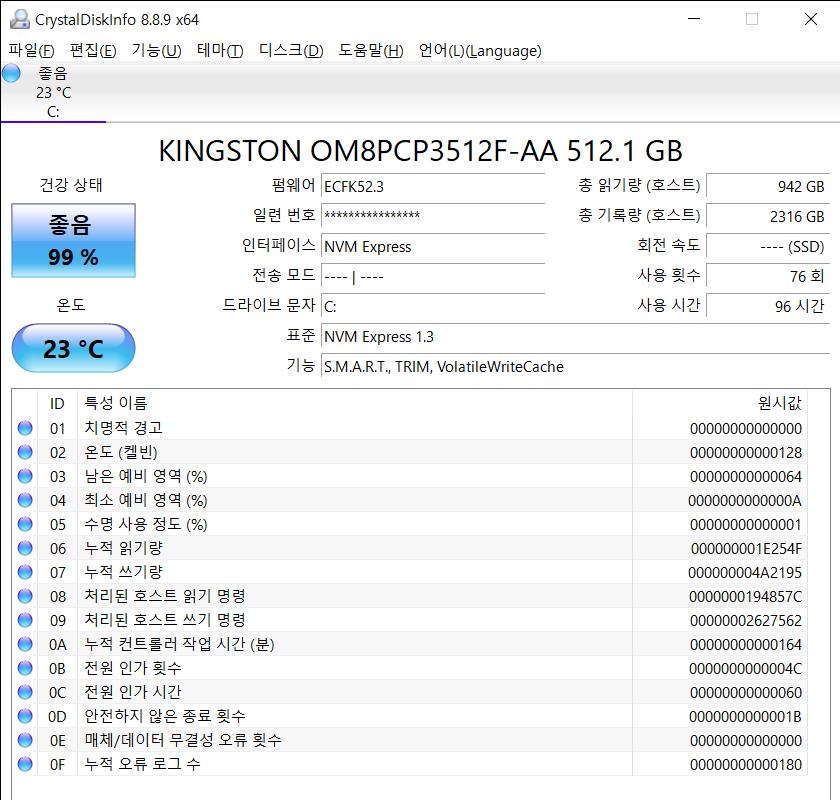The image size is (840, 800).
Task: Click rotation speed value ---- (SSD)
Action: click(768, 246)
